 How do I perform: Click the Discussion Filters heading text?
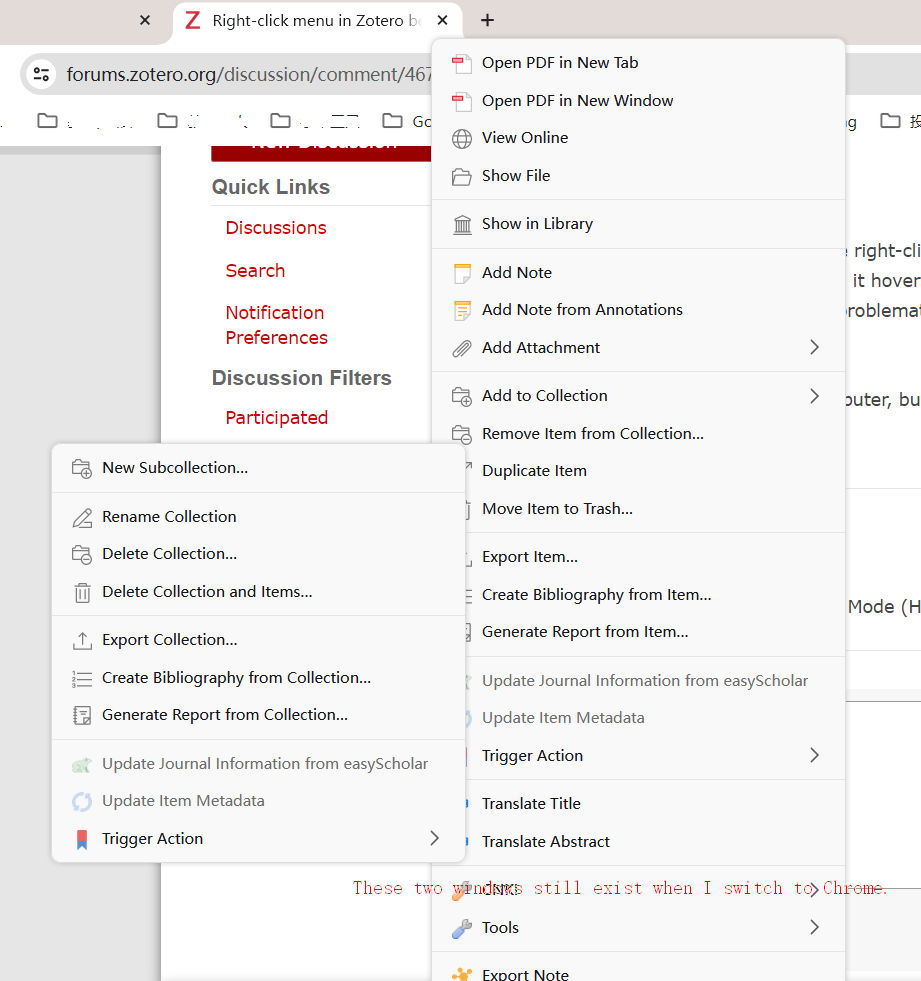coord(302,378)
